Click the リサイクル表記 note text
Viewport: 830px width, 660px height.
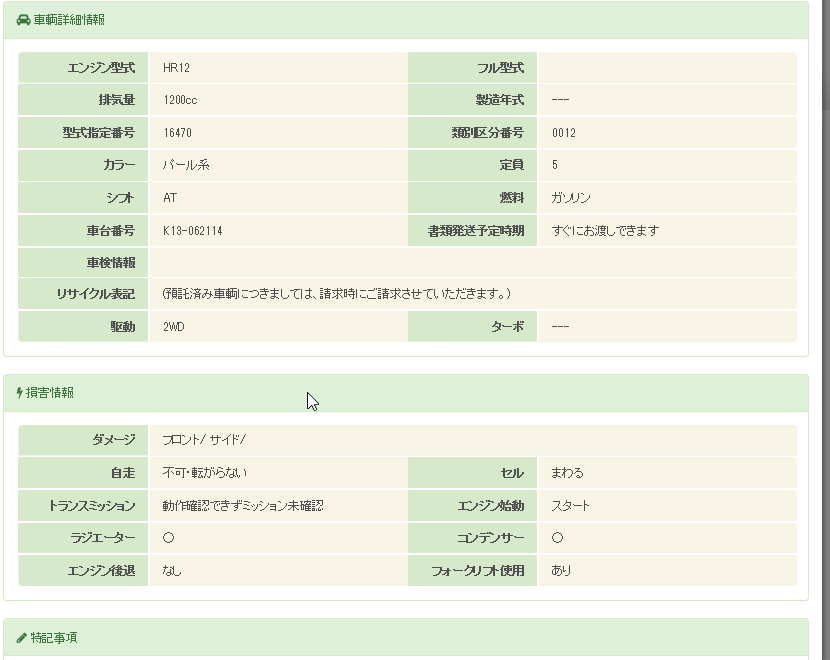(x=337, y=294)
